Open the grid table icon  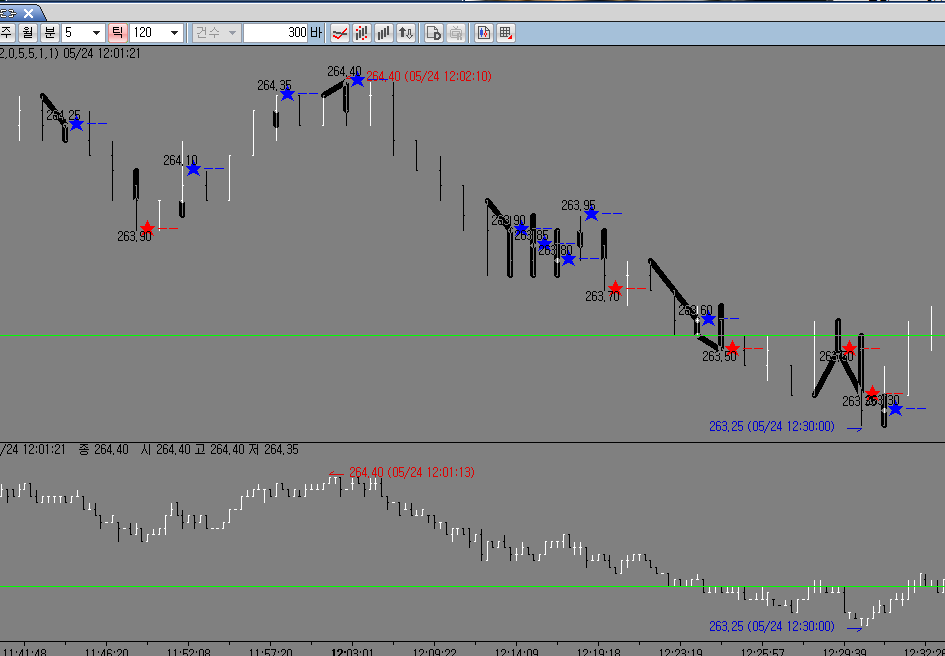[506, 33]
